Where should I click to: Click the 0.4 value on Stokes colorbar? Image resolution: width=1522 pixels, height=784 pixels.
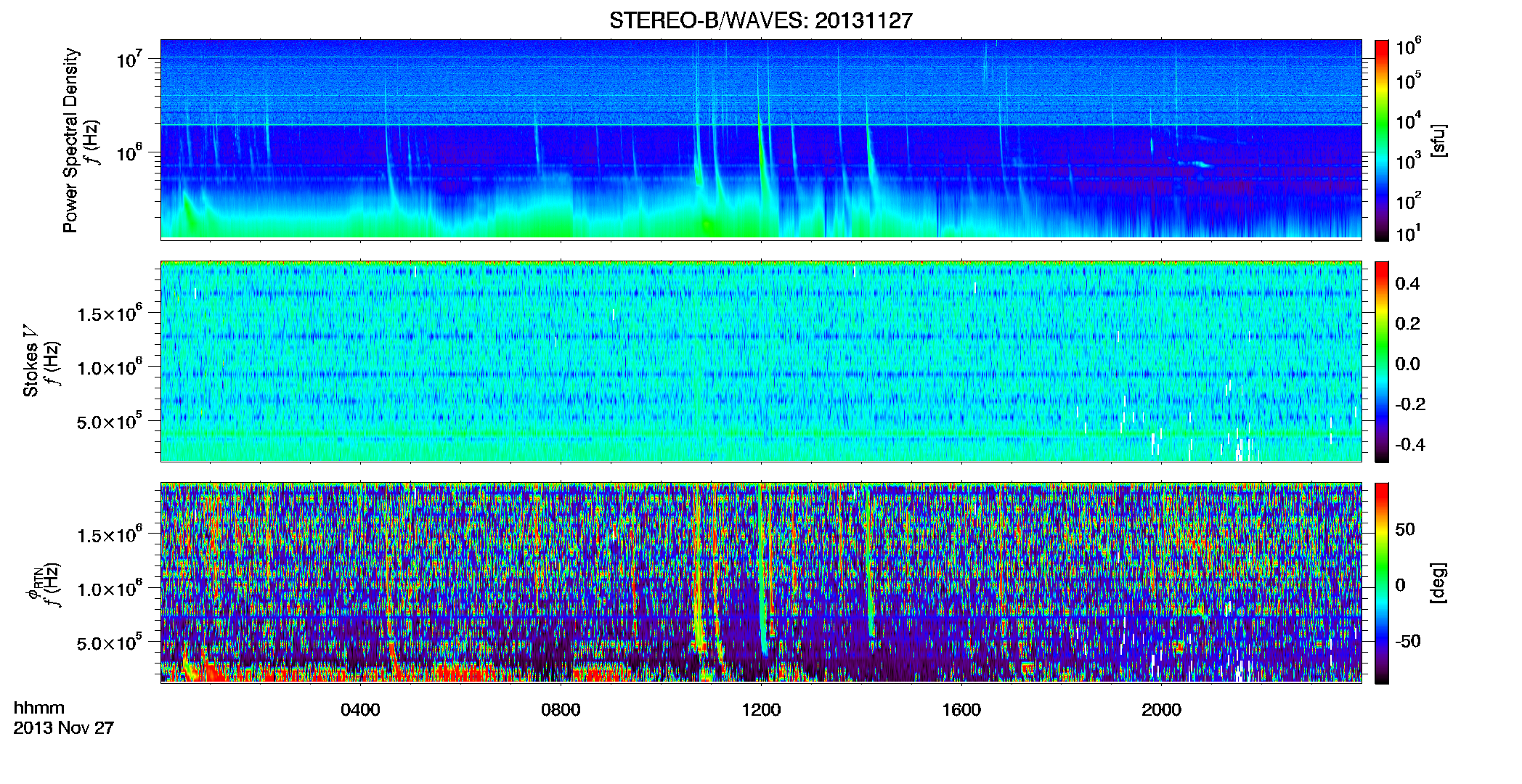1408,284
